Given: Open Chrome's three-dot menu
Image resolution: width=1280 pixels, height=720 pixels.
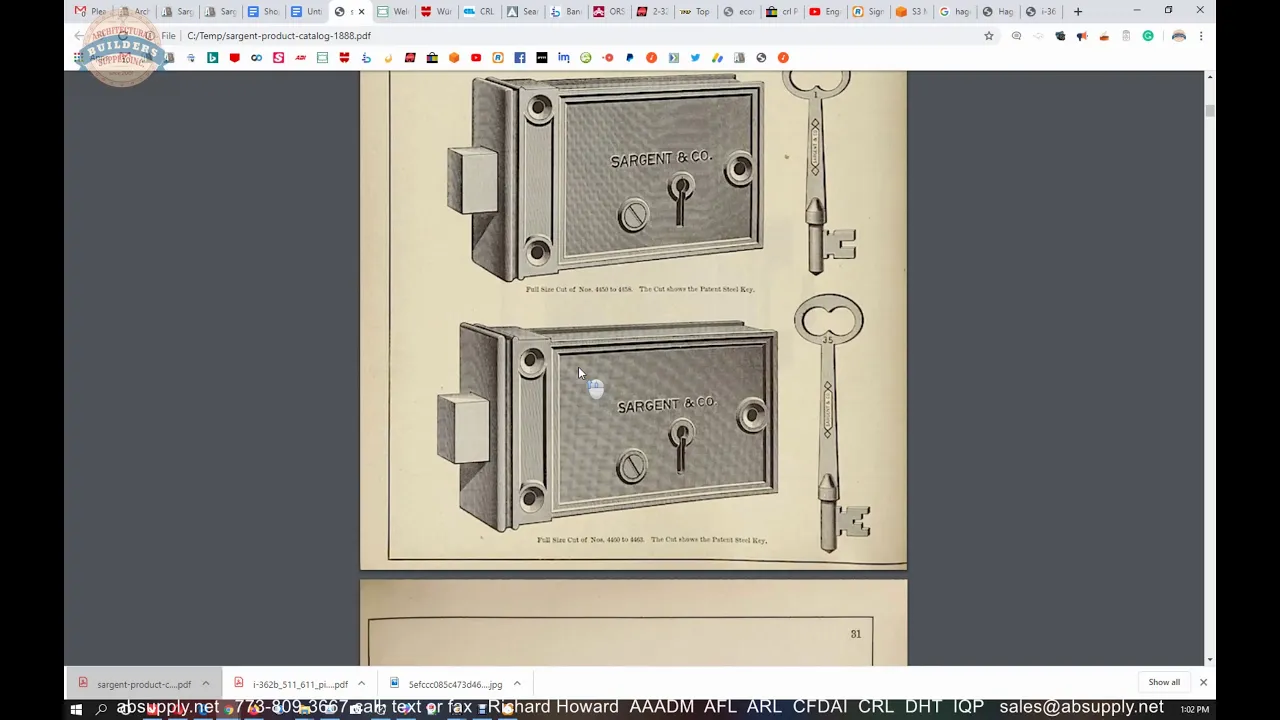Looking at the screenshot, I should click(x=1201, y=36).
